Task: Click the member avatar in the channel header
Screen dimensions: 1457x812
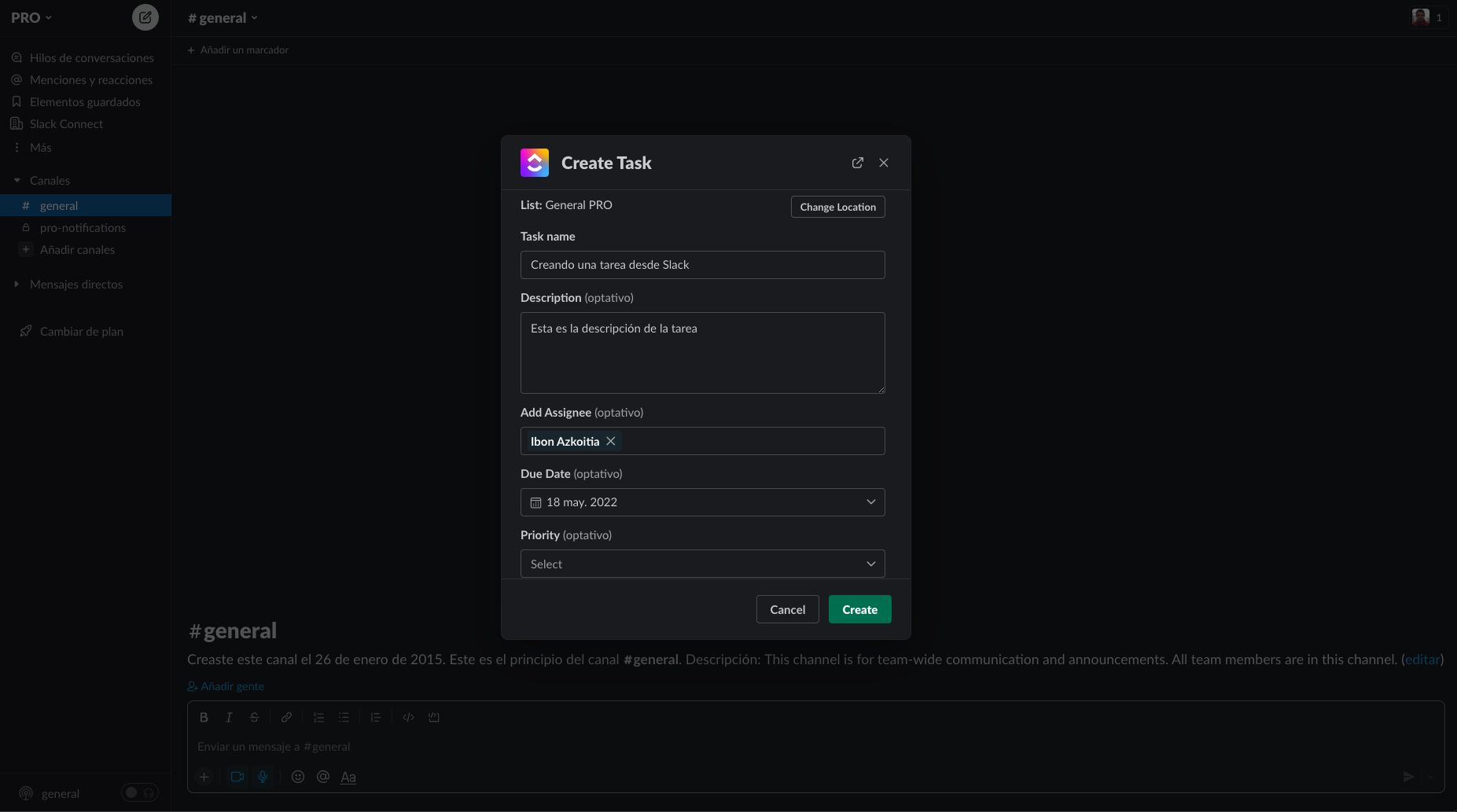Action: click(x=1420, y=17)
